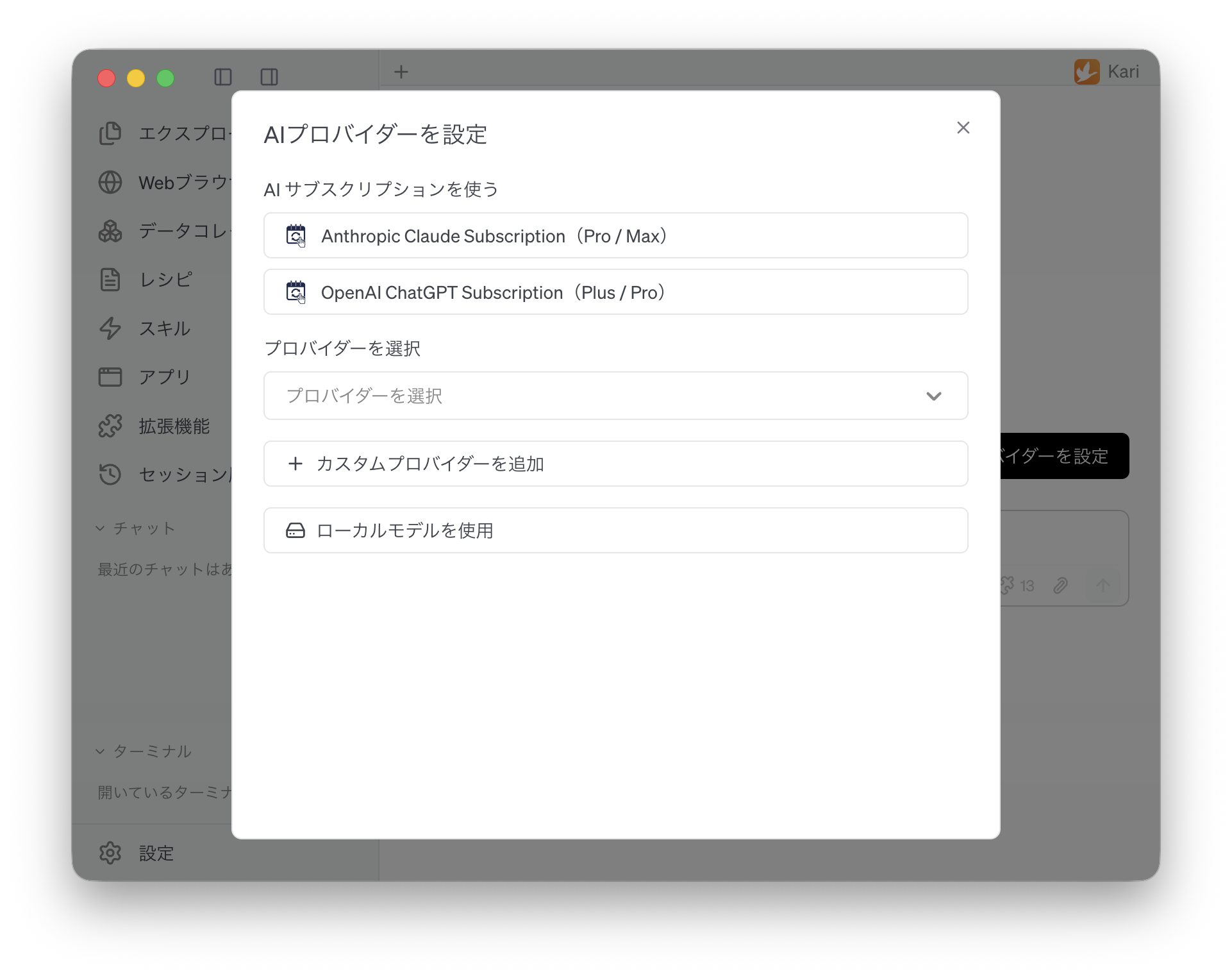
Task: Select ローカルモデルを使用 option
Action: click(615, 530)
